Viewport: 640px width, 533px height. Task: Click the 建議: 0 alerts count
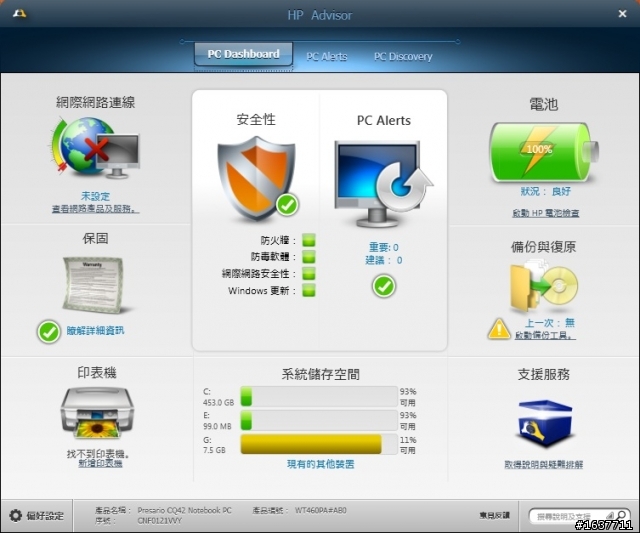point(384,260)
